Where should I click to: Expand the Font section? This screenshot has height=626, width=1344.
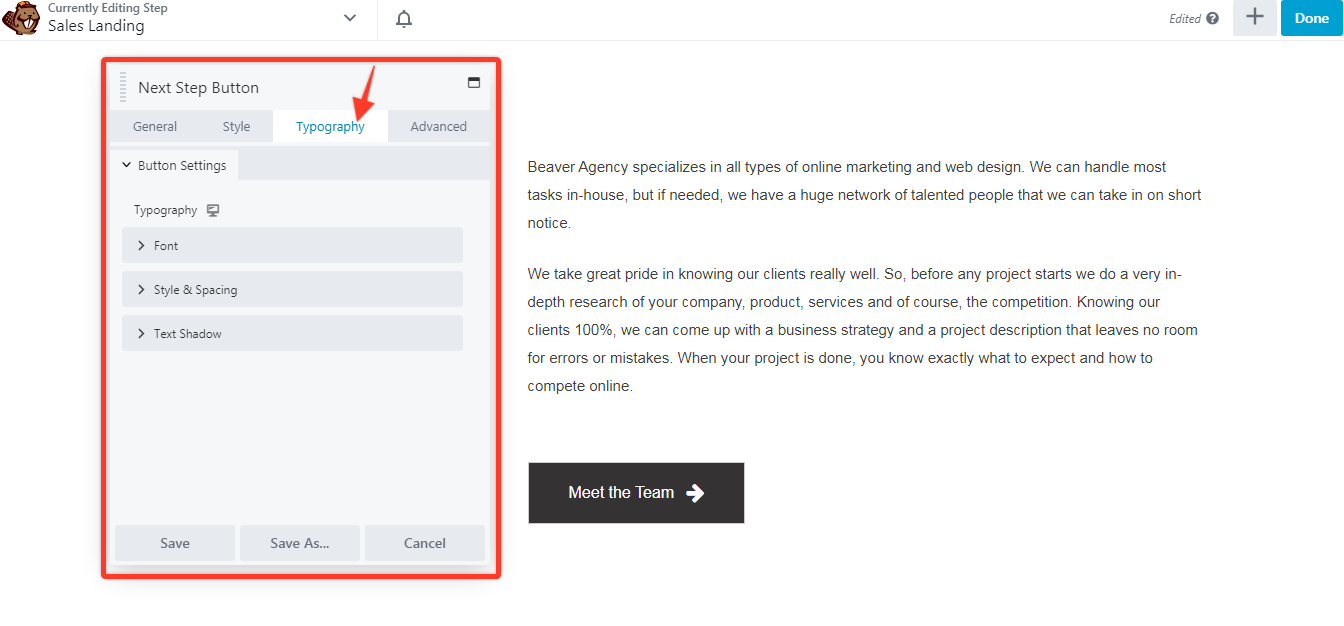pyautogui.click(x=292, y=245)
